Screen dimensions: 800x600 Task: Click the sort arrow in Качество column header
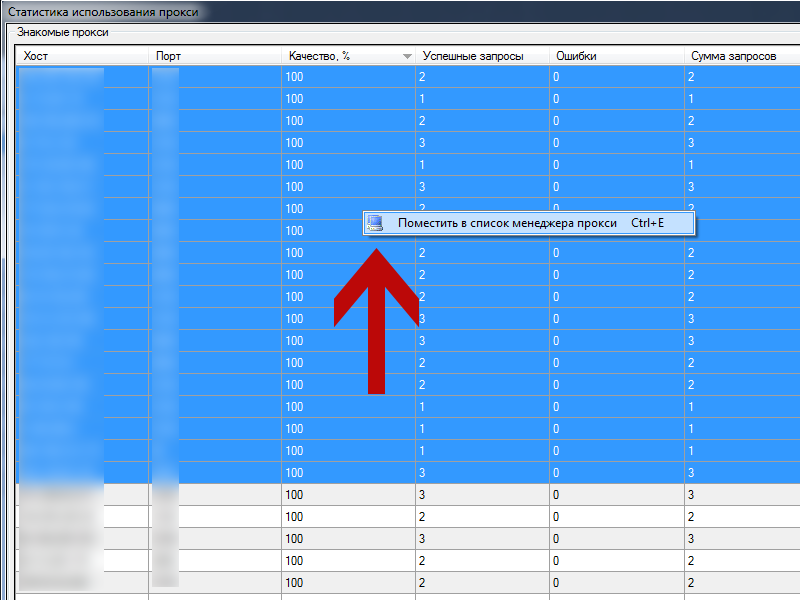point(406,57)
